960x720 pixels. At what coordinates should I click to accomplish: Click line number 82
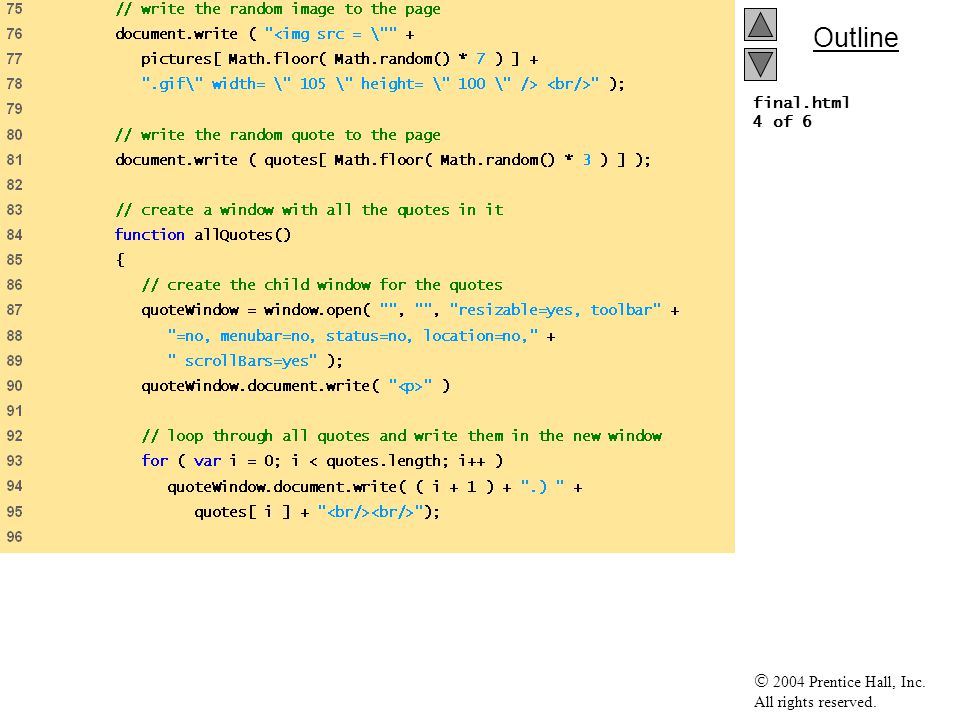[x=14, y=185]
